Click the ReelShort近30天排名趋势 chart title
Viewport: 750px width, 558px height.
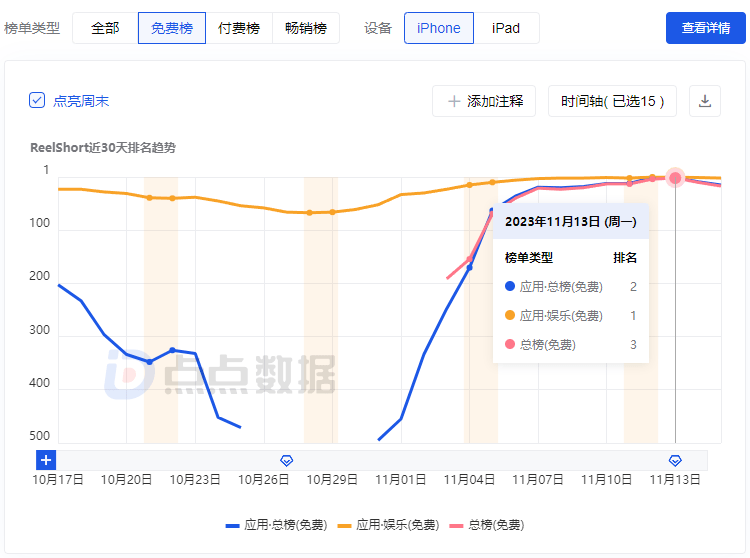point(103,147)
